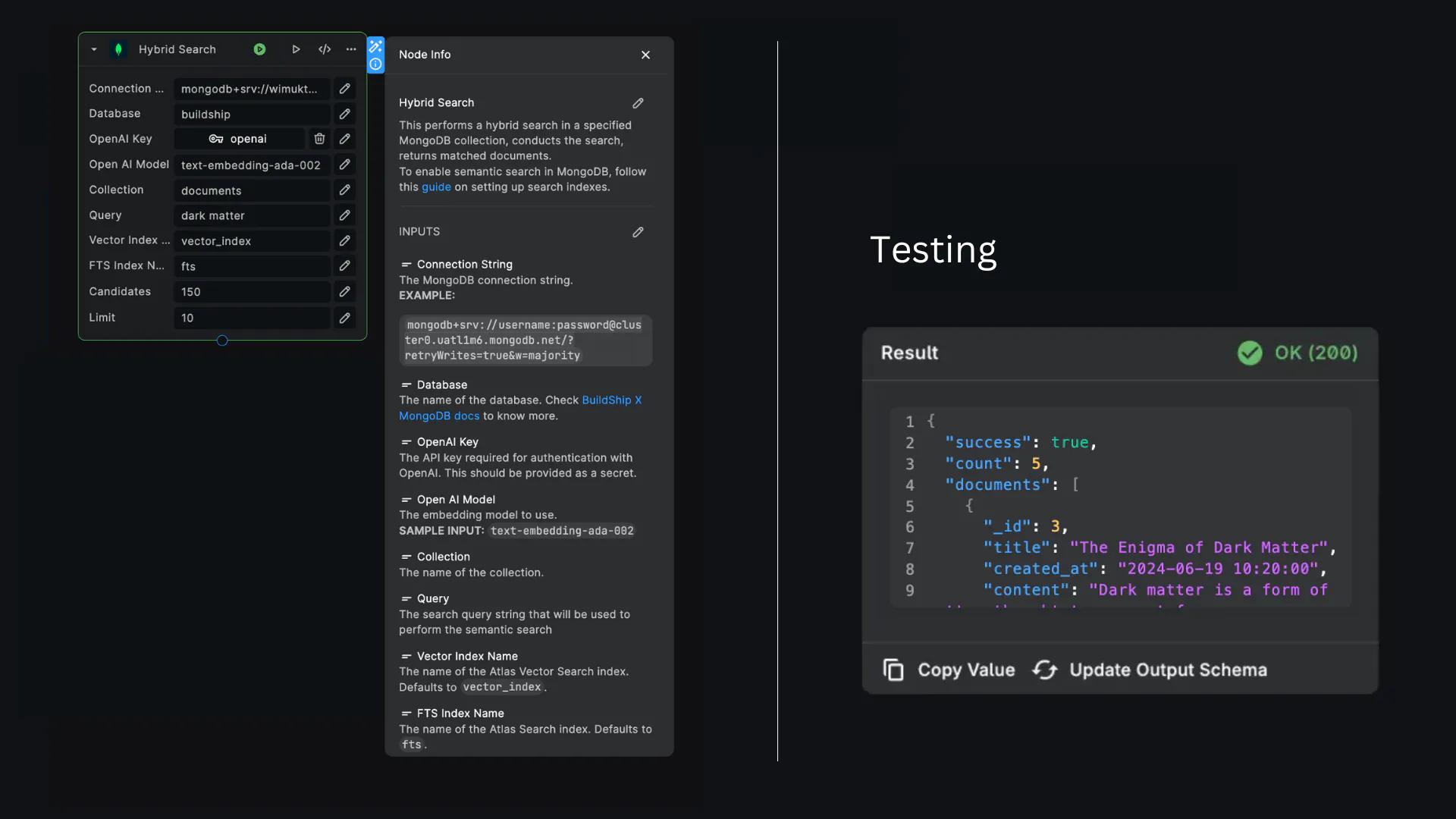Click the INPUTS section edit pencil icon
Image resolution: width=1456 pixels, height=819 pixels.
(x=638, y=232)
